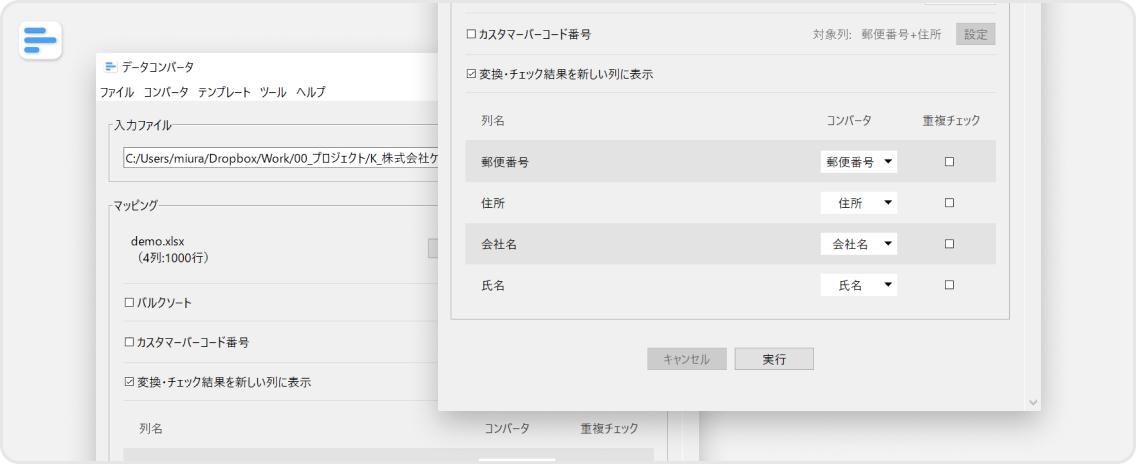Check 重複チェック for 会社名 row
The image size is (1136, 464).
tap(949, 244)
